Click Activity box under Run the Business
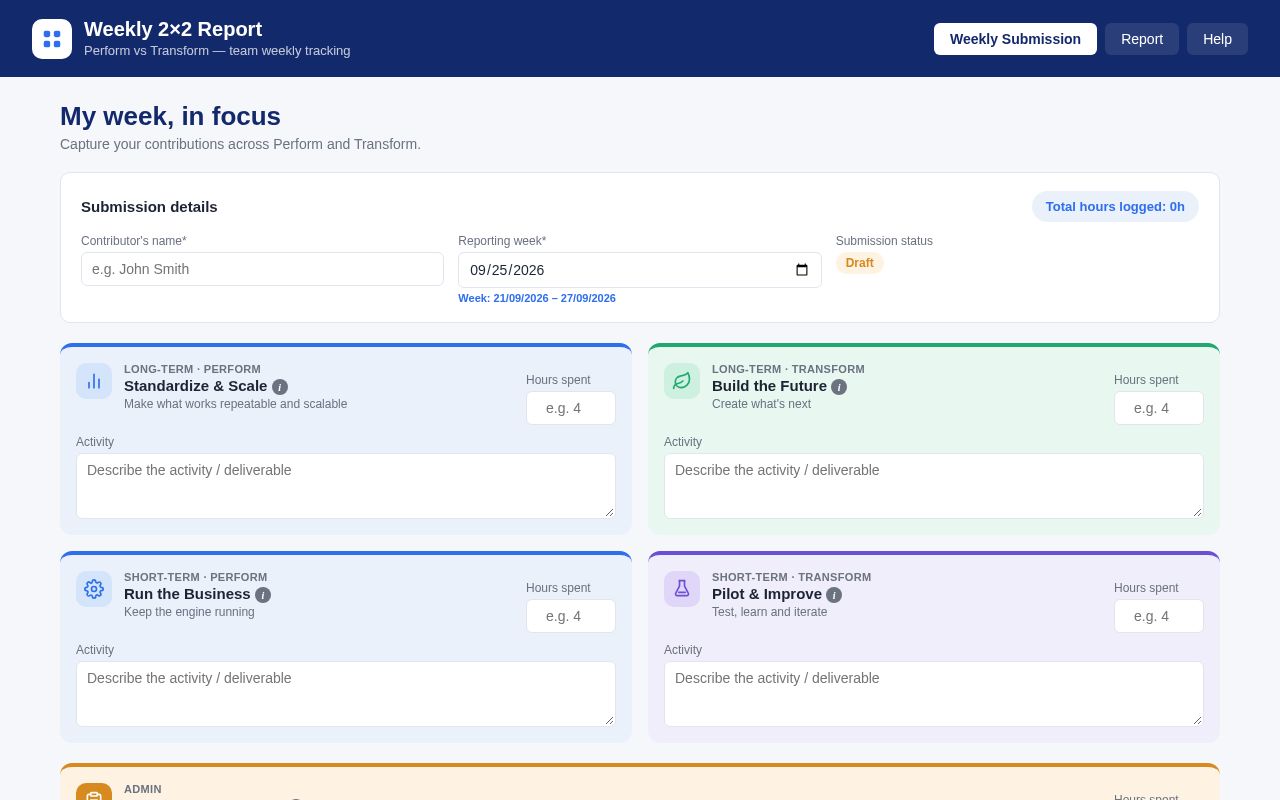 (x=346, y=694)
